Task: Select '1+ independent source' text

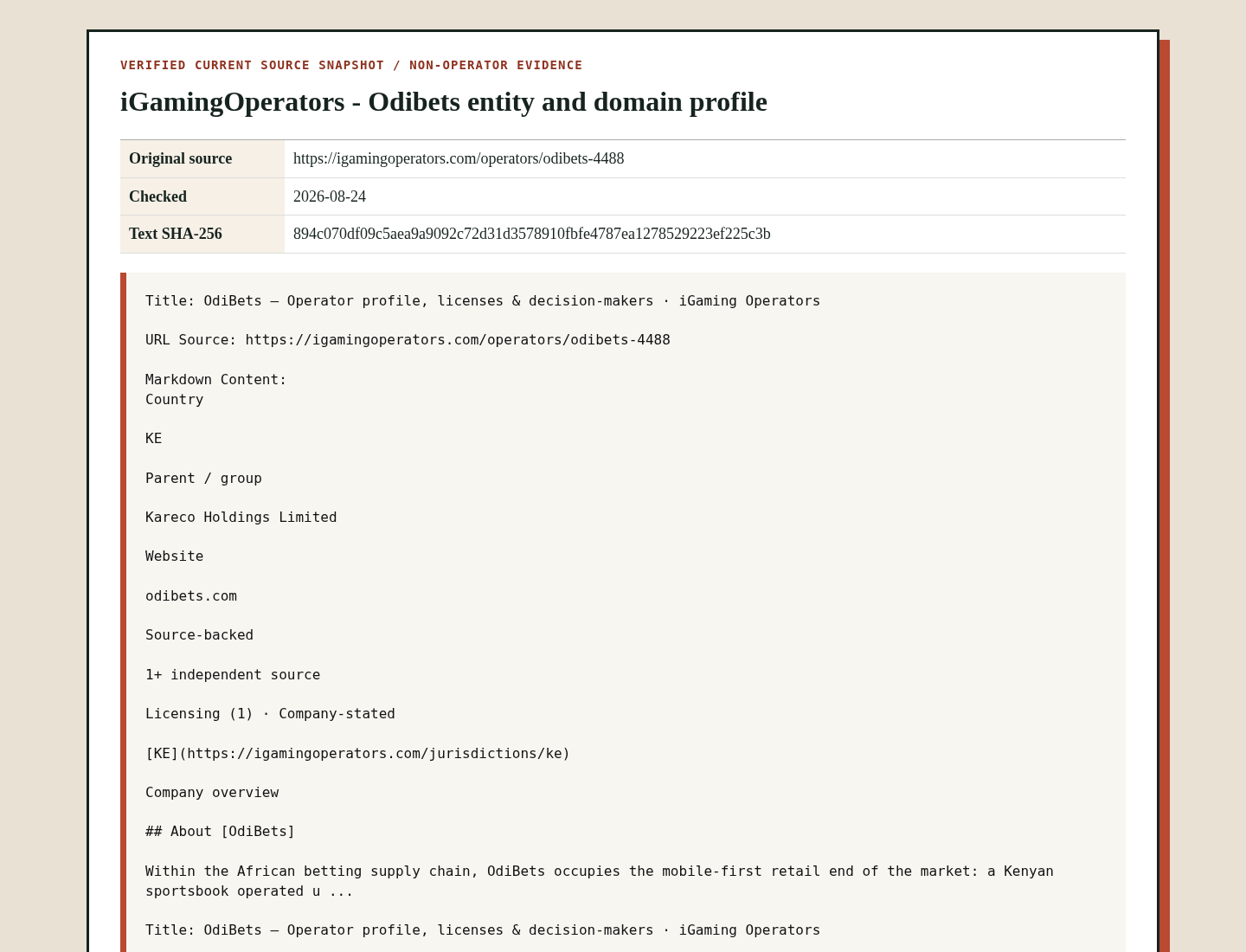Action: coord(233,674)
